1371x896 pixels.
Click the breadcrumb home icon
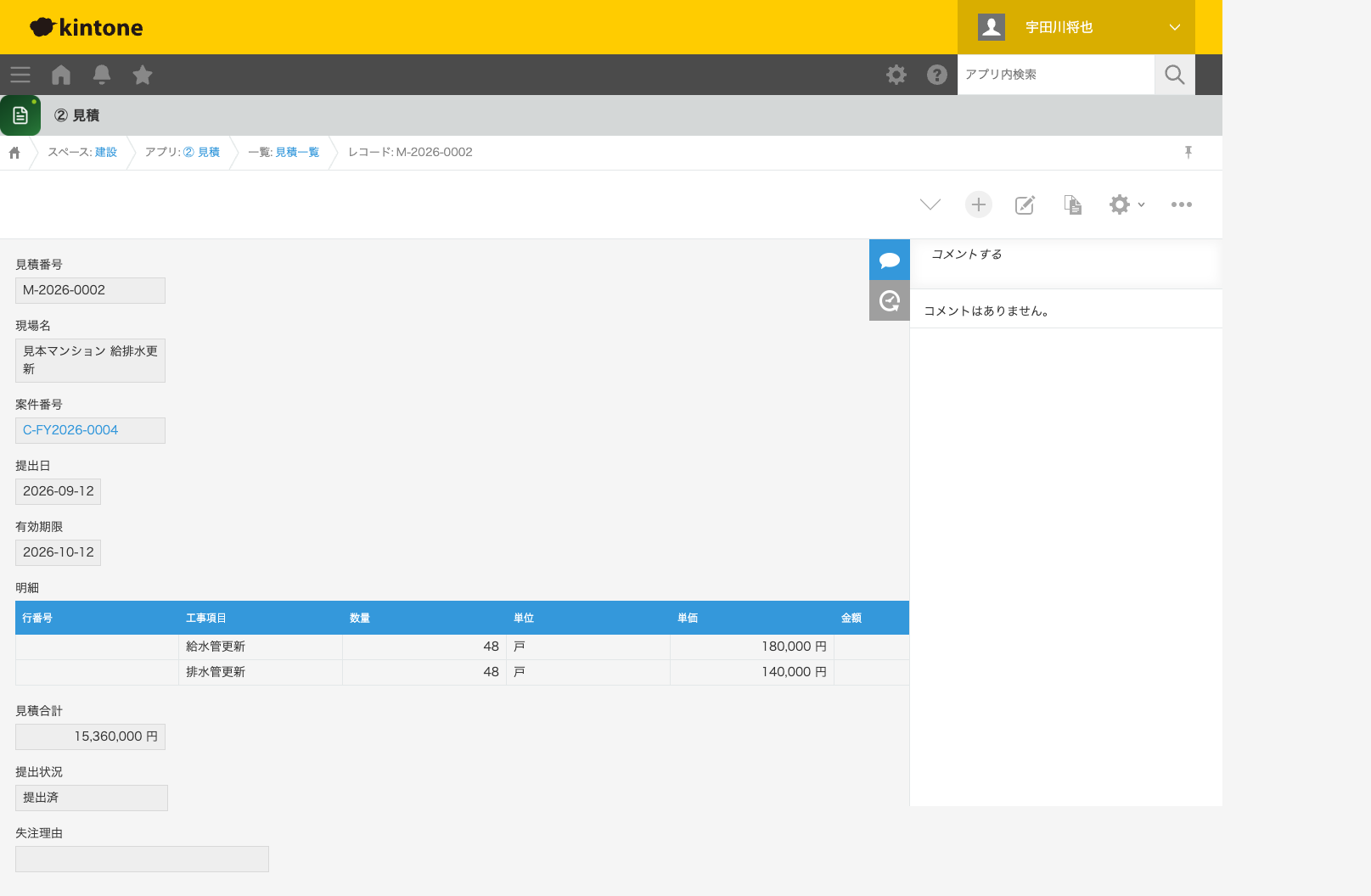point(14,153)
